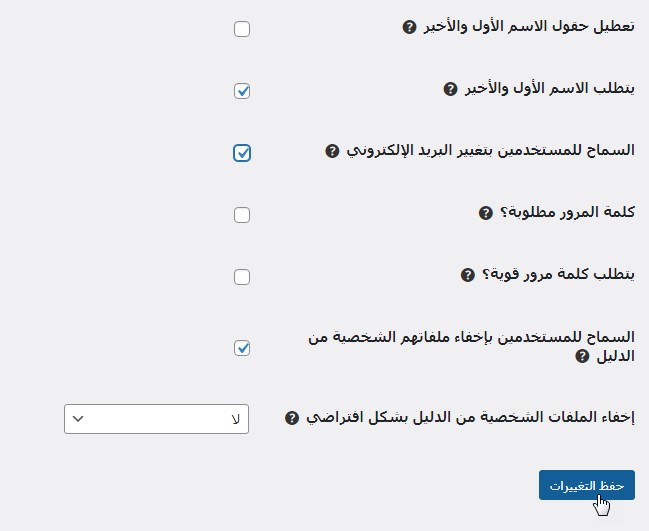Viewport: 649px width, 531px height.
Task: Show help for require strong password
Action: (x=467, y=274)
